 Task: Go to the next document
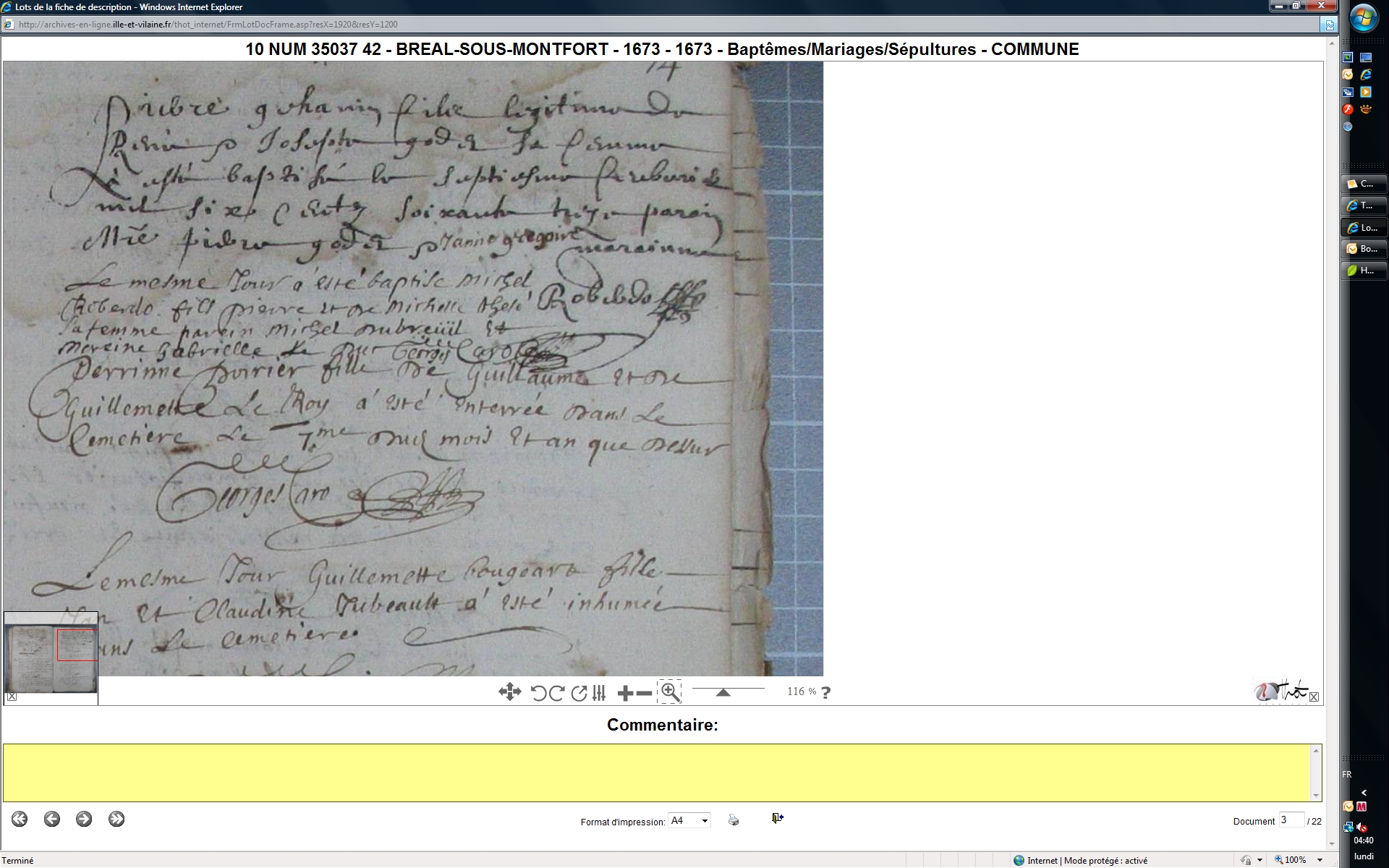(84, 819)
